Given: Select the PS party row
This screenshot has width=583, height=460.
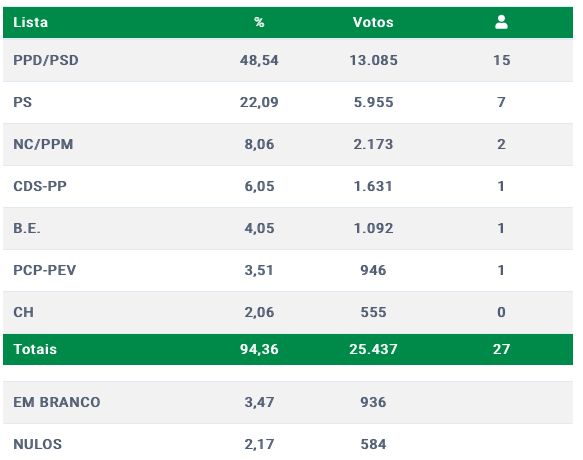Looking at the screenshot, I should (x=288, y=102).
